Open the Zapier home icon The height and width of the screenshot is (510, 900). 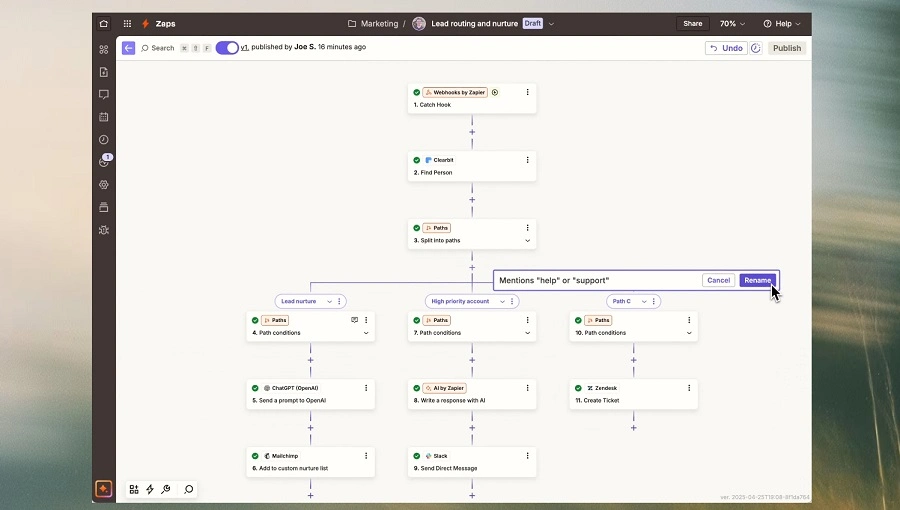click(103, 24)
